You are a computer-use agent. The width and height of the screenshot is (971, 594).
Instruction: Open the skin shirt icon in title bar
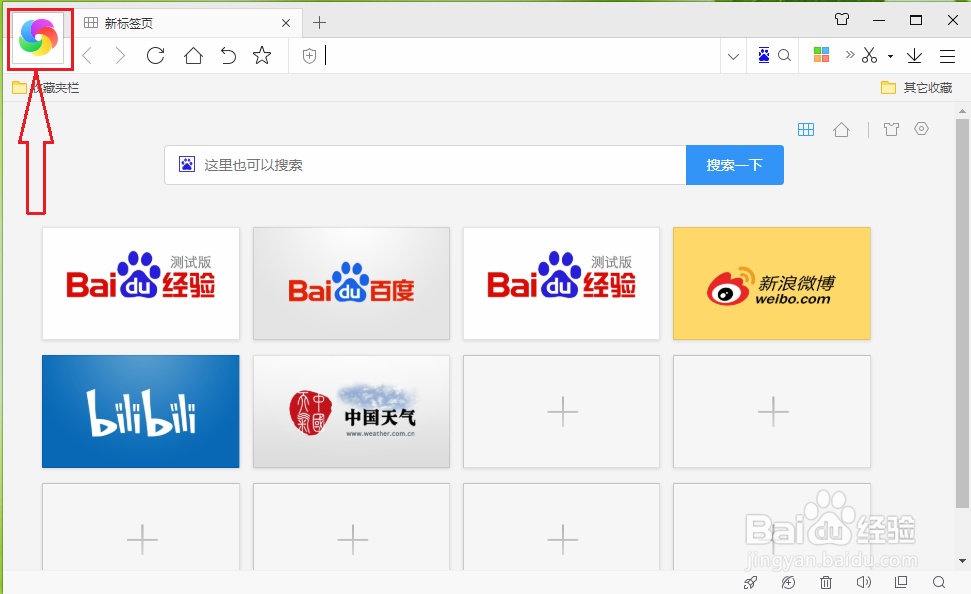[x=842, y=19]
